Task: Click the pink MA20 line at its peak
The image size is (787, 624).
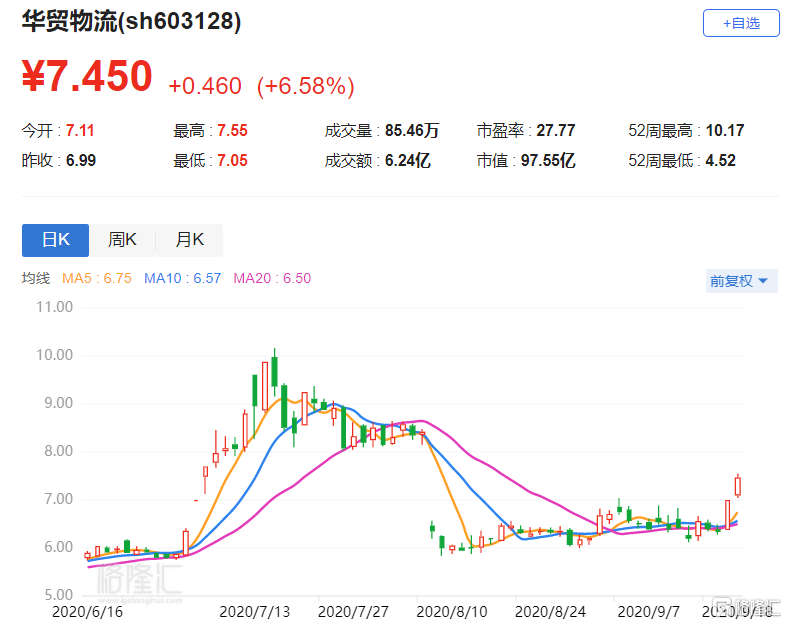Action: pyautogui.click(x=421, y=421)
